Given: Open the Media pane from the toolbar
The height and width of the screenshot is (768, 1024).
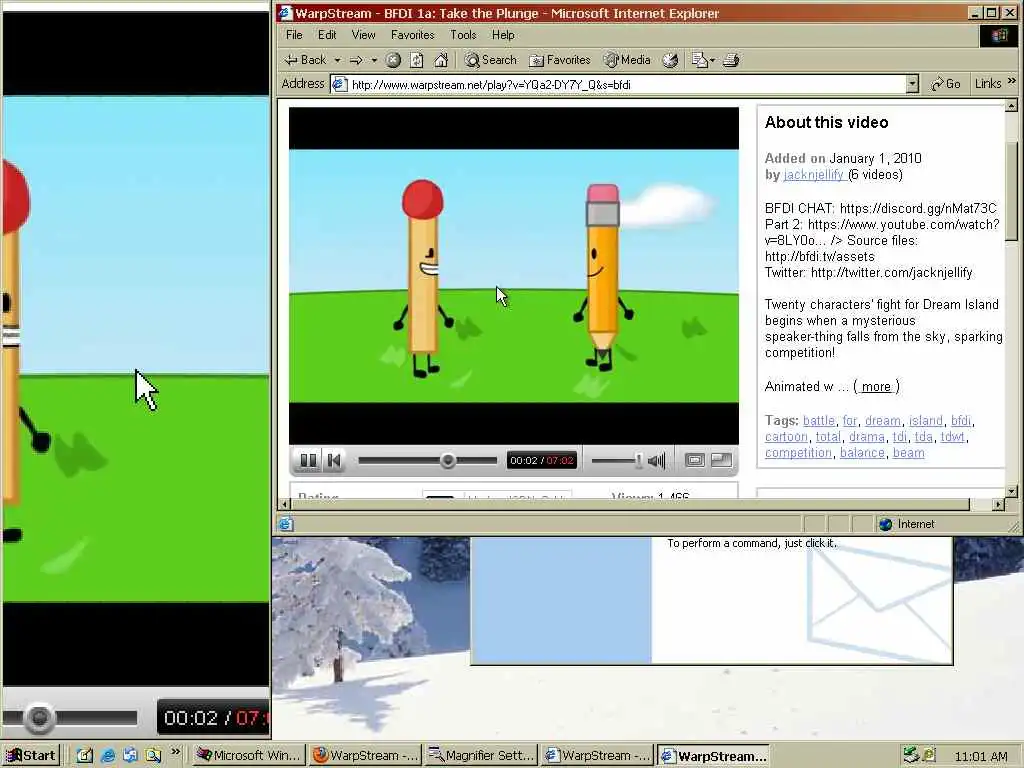Looking at the screenshot, I should coord(627,60).
